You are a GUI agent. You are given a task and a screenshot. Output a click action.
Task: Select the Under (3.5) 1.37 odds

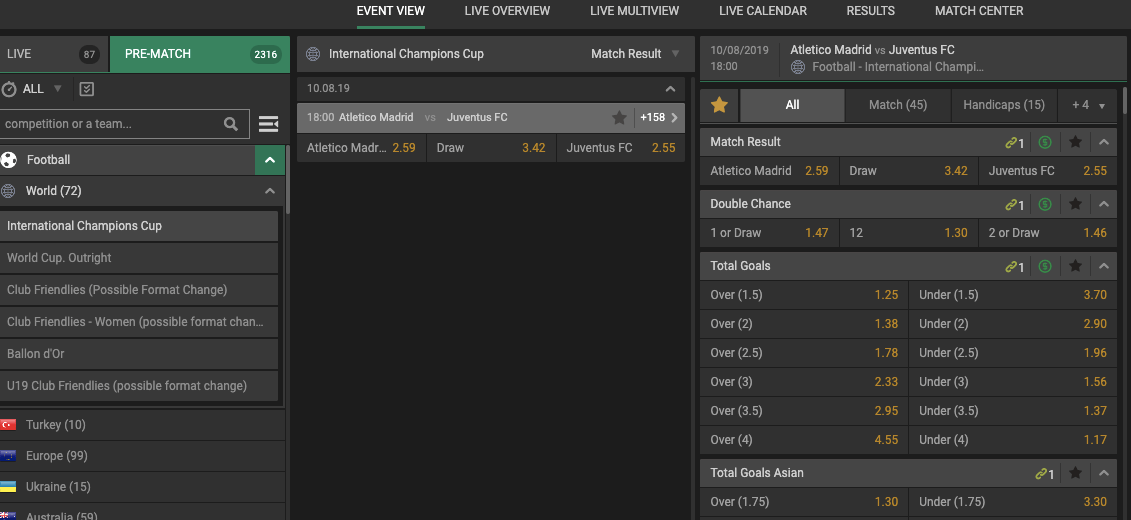click(x=1013, y=410)
